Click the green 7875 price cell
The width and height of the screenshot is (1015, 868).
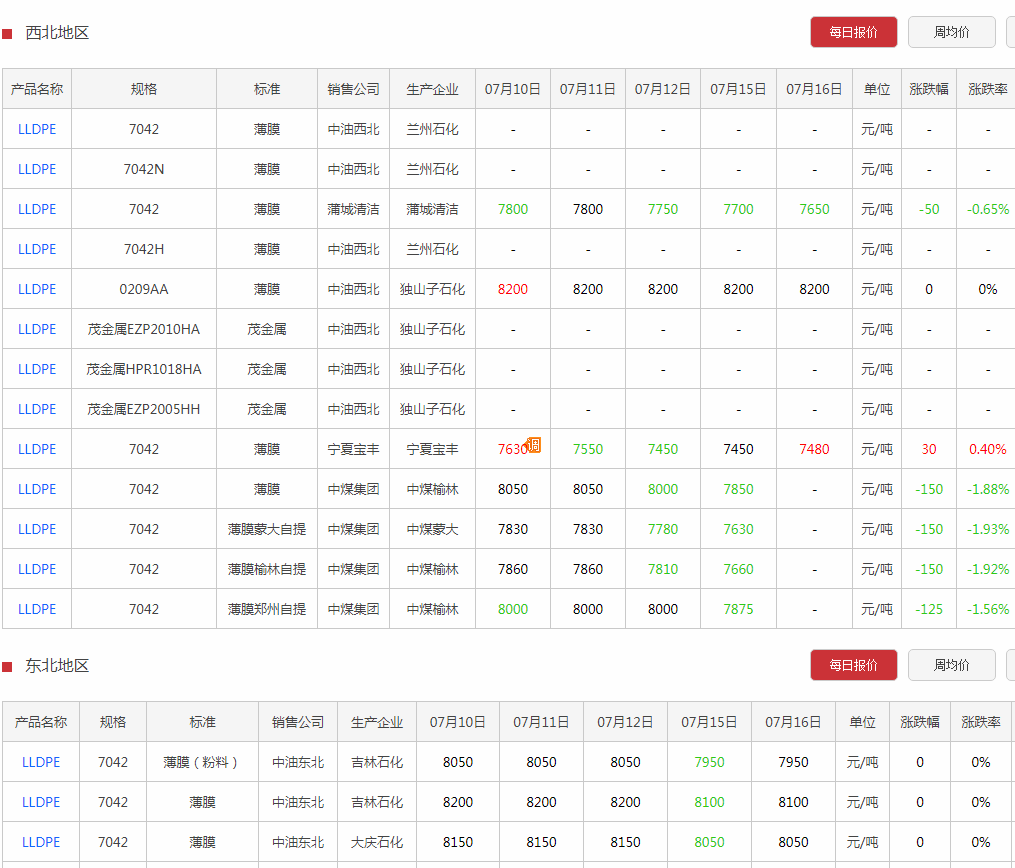point(739,610)
